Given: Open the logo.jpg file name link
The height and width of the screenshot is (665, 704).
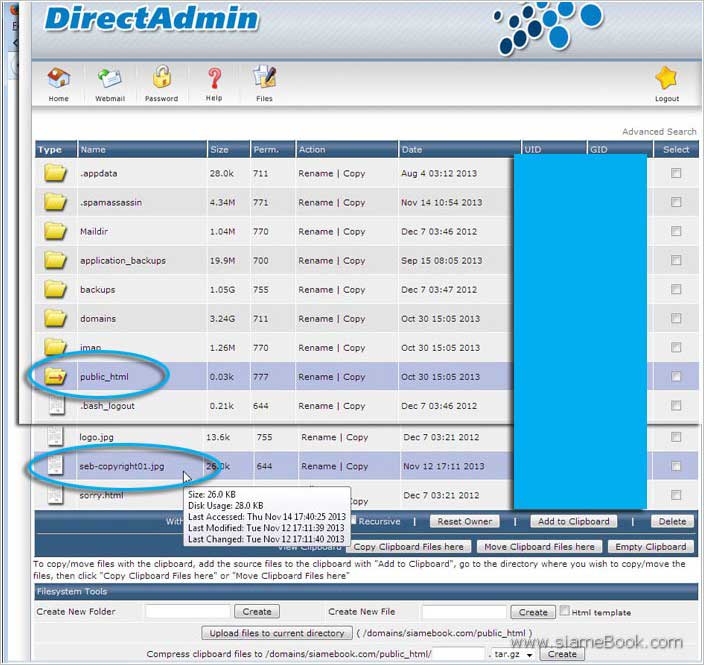Looking at the screenshot, I should click(x=96, y=437).
